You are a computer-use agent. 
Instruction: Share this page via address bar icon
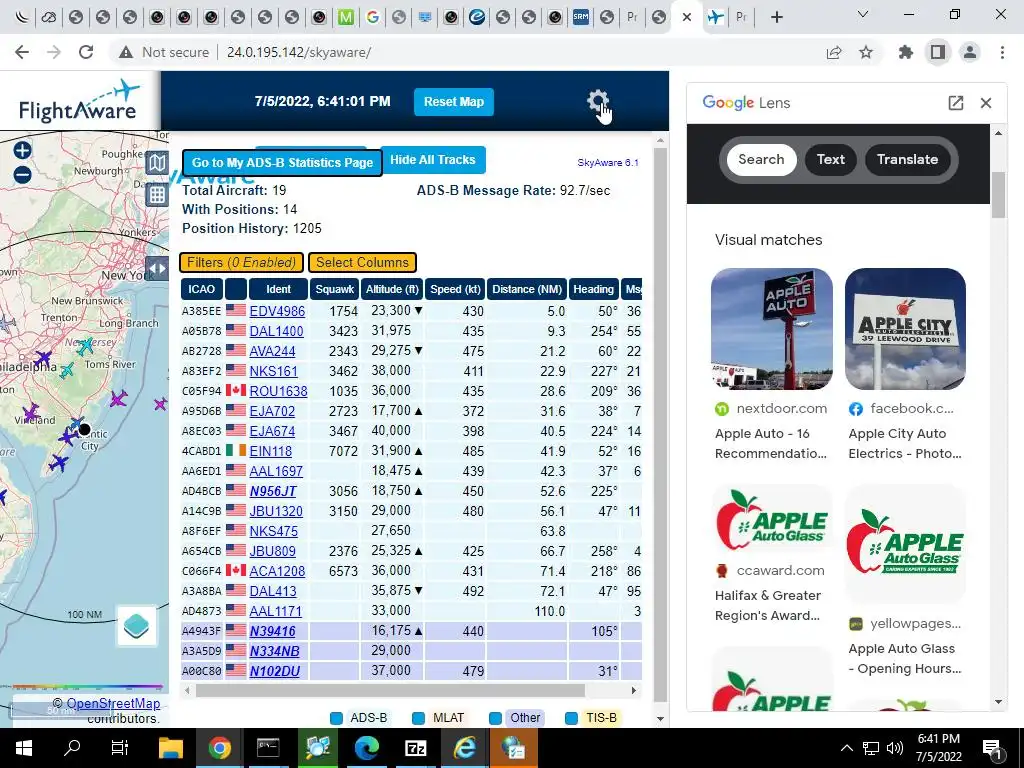coord(834,52)
